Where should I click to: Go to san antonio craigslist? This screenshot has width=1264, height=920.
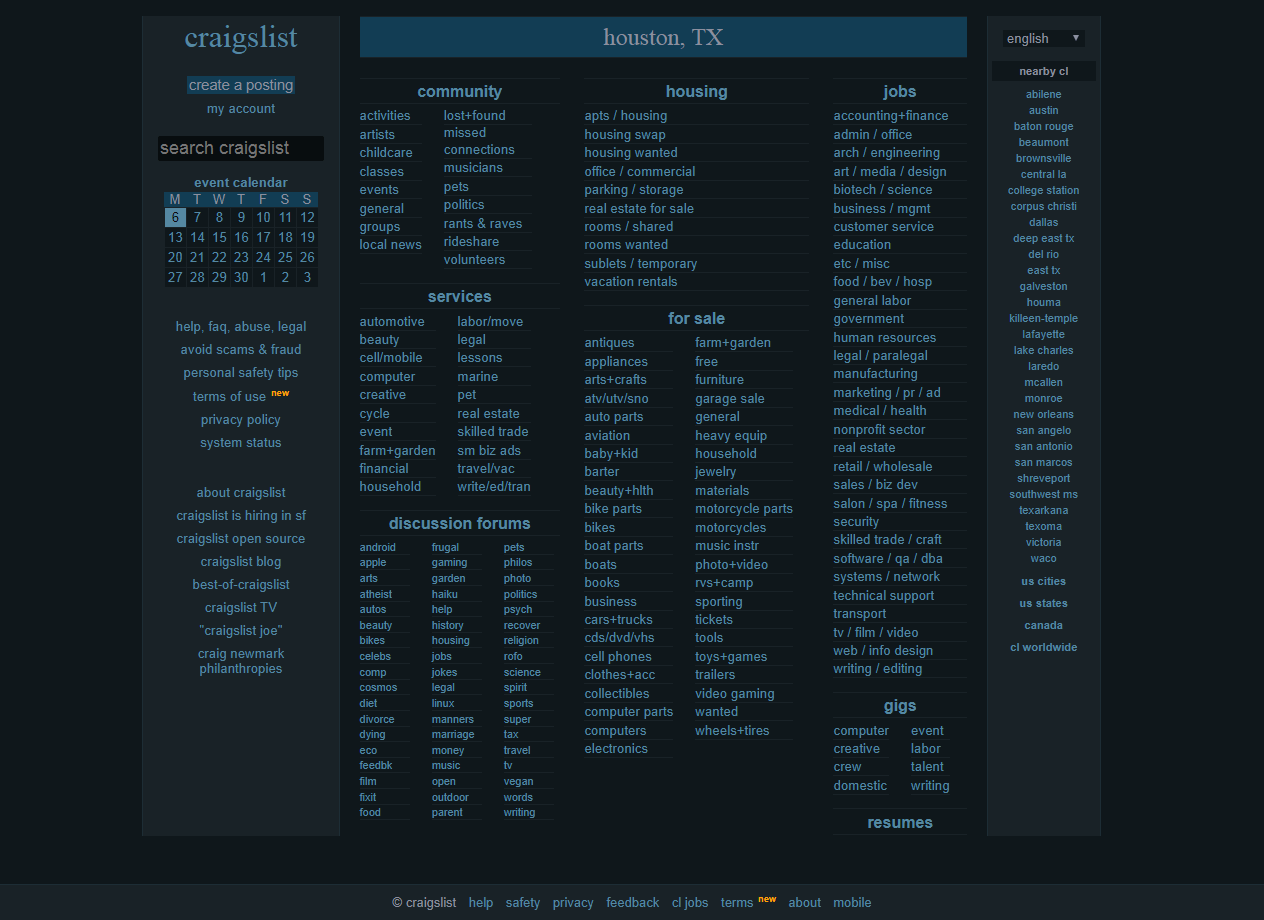click(x=1043, y=446)
